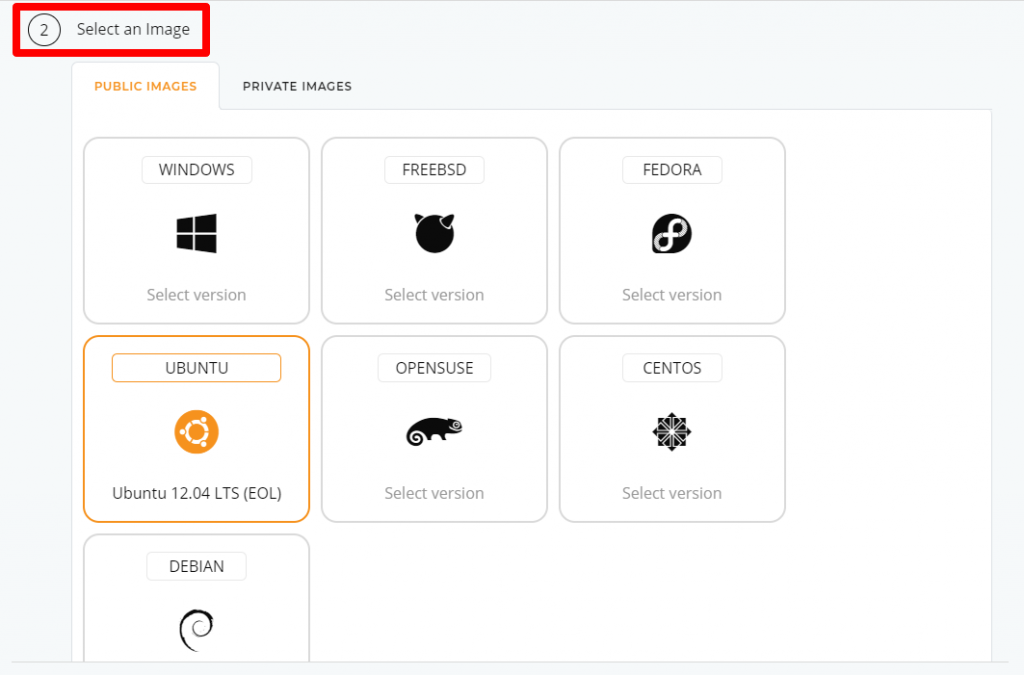Viewport: 1024px width, 675px height.
Task: Select the FreeBSD daemon icon
Action: tap(434, 233)
